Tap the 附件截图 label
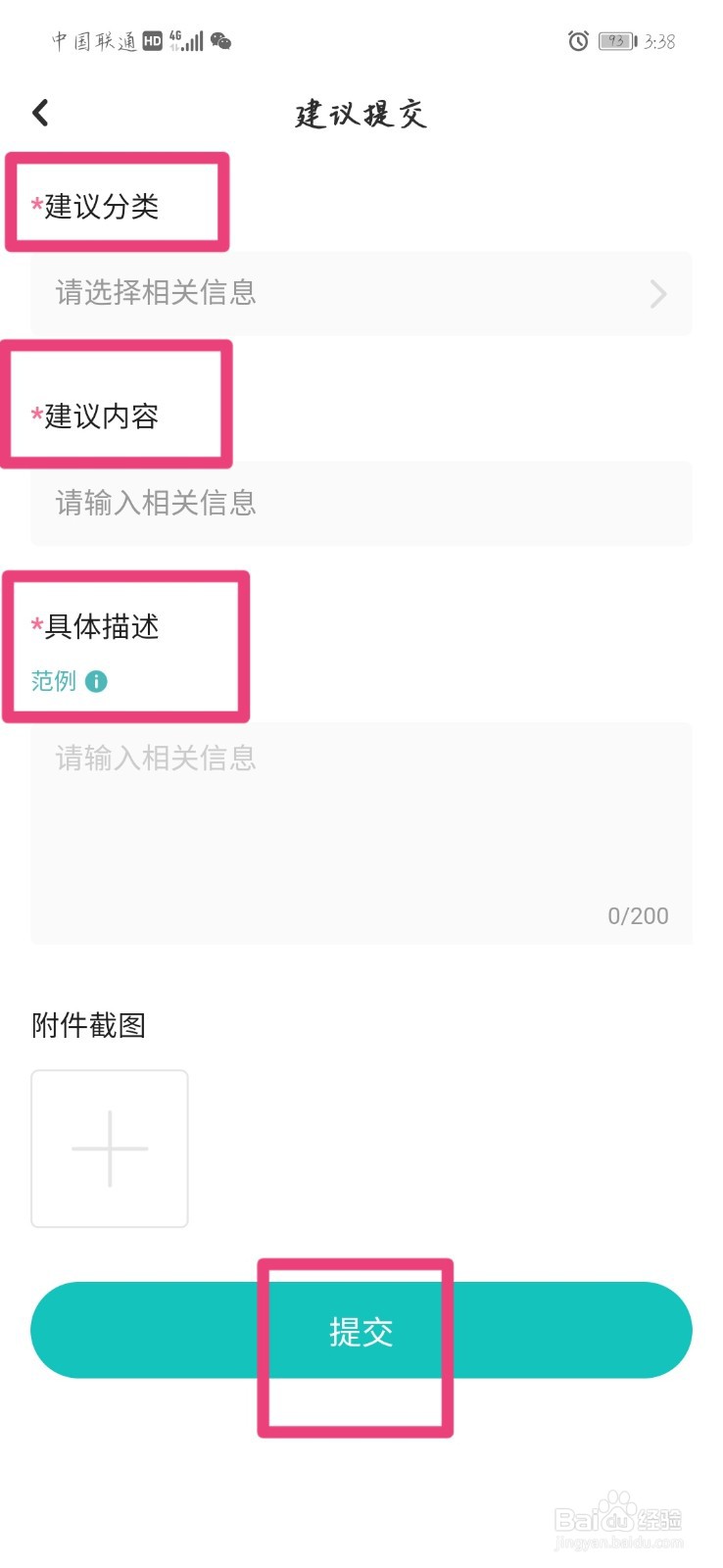Screen dimensions: 723x1568 [x=89, y=1026]
